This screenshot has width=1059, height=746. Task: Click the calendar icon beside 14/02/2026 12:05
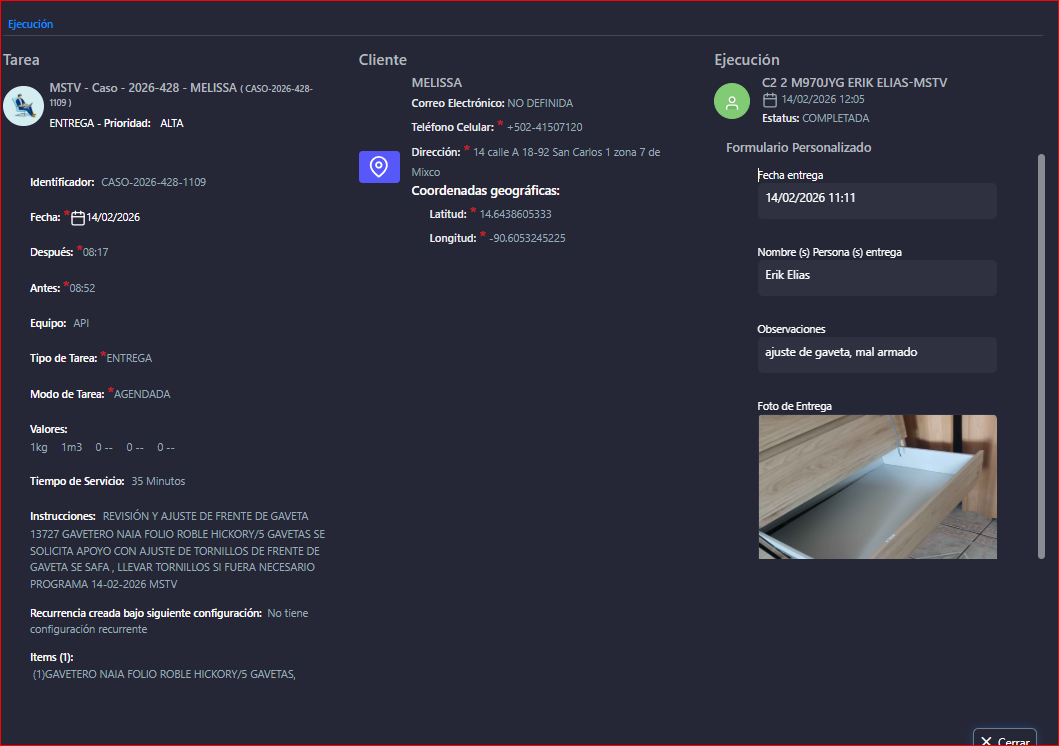click(770, 100)
